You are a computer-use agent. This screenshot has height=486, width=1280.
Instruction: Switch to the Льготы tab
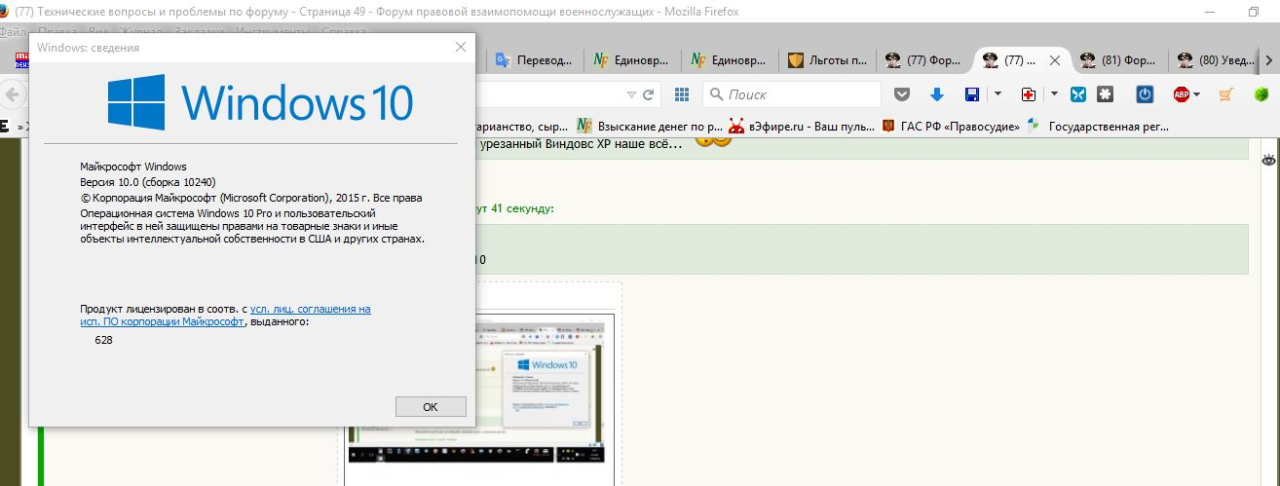(x=828, y=60)
